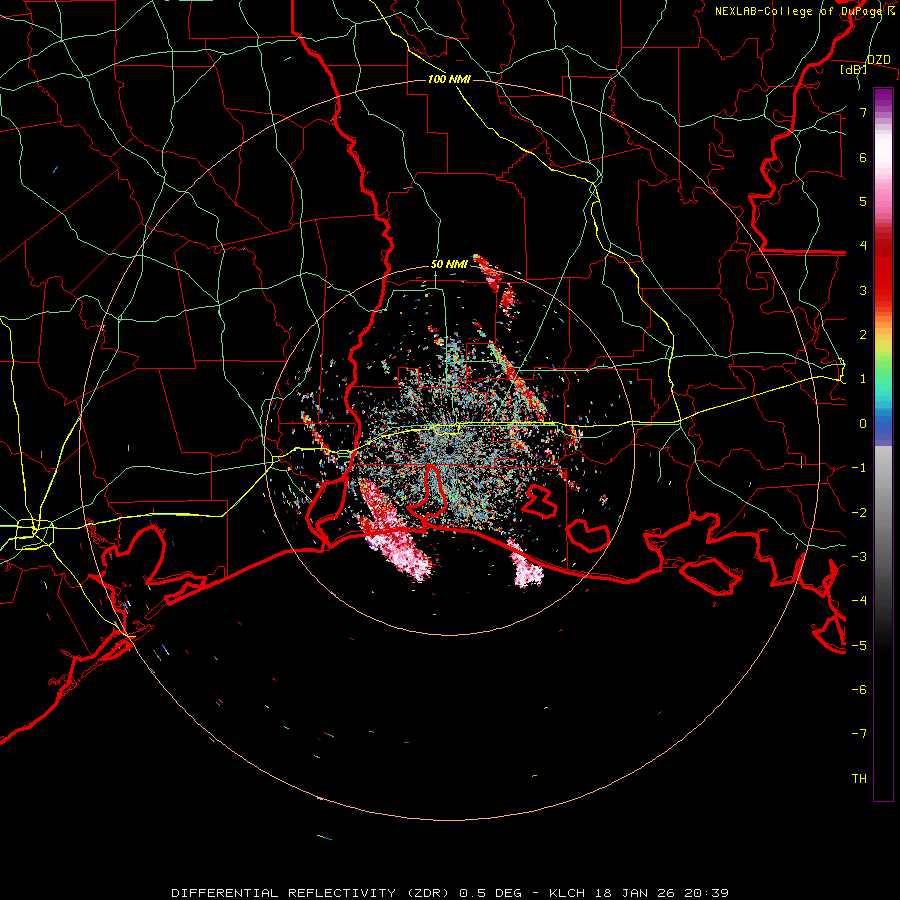Click the 4 dB value on the color scale
The width and height of the screenshot is (900, 900).
point(863,246)
